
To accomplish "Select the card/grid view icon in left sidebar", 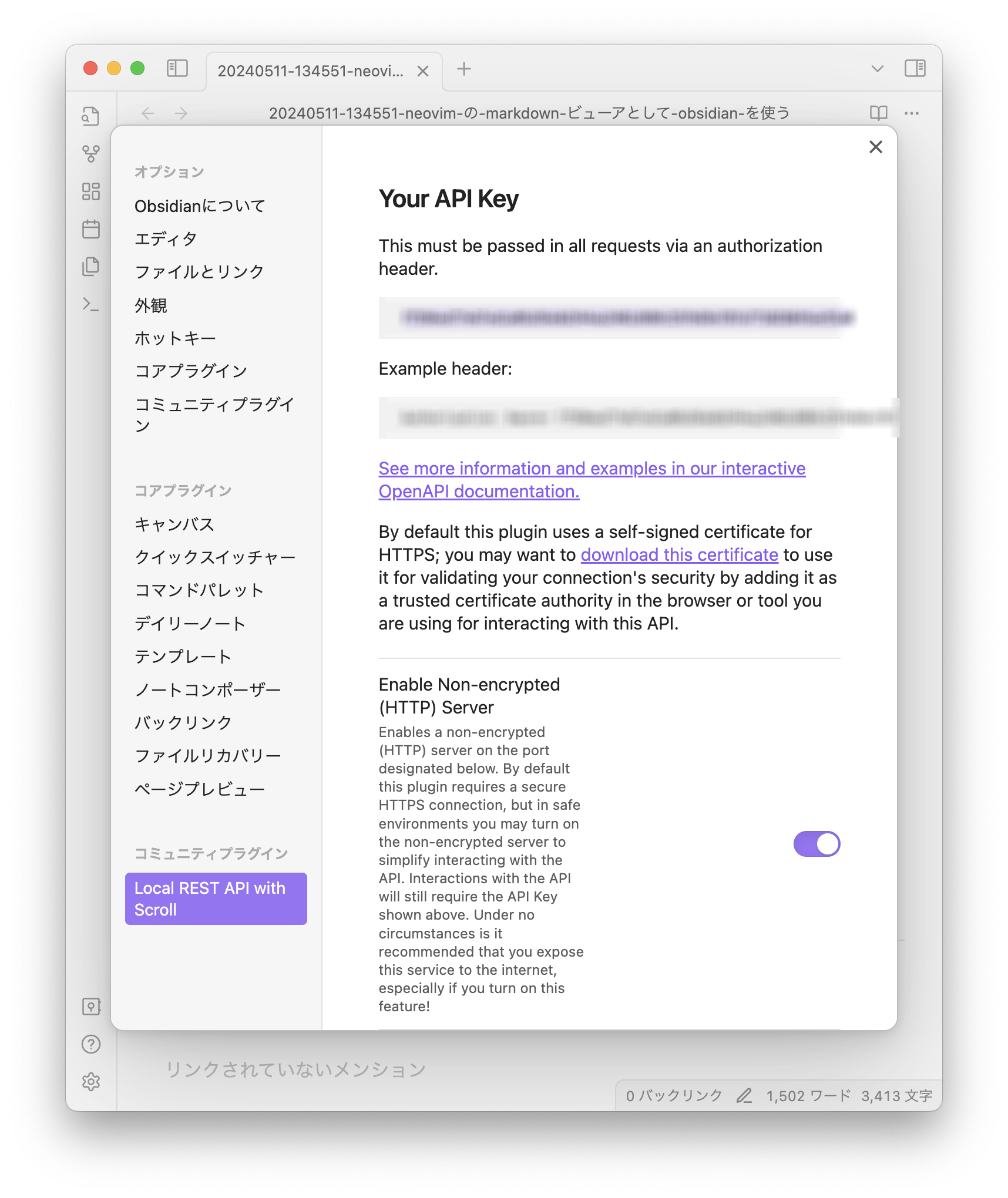I will [91, 191].
